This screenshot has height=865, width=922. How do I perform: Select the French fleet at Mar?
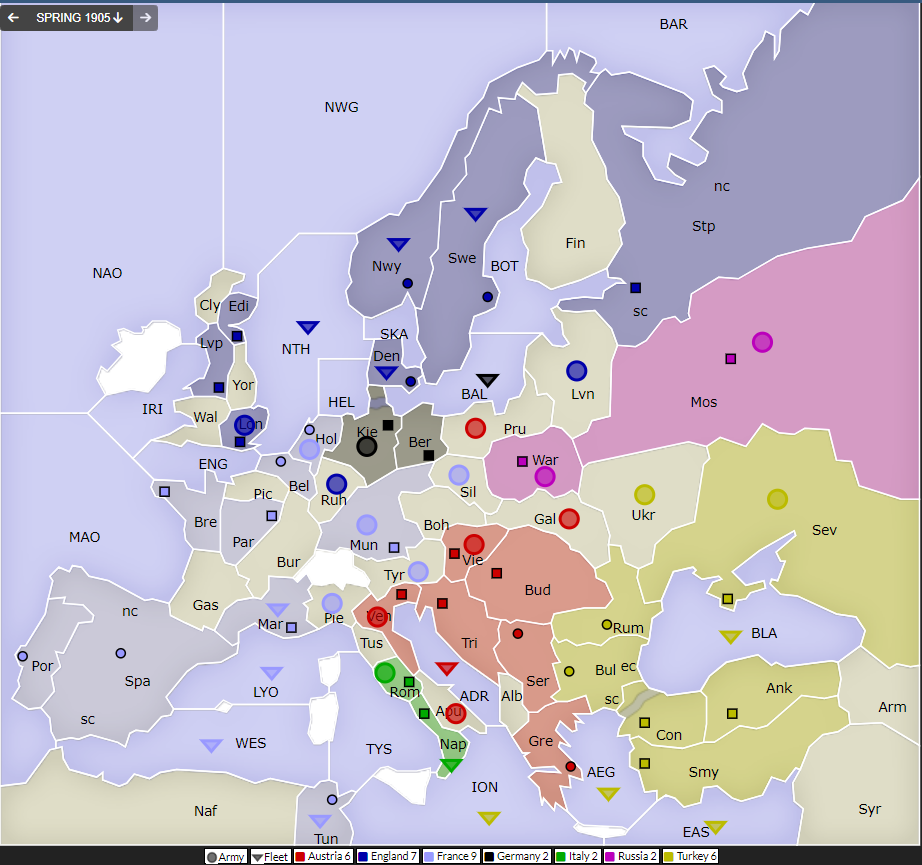[278, 609]
